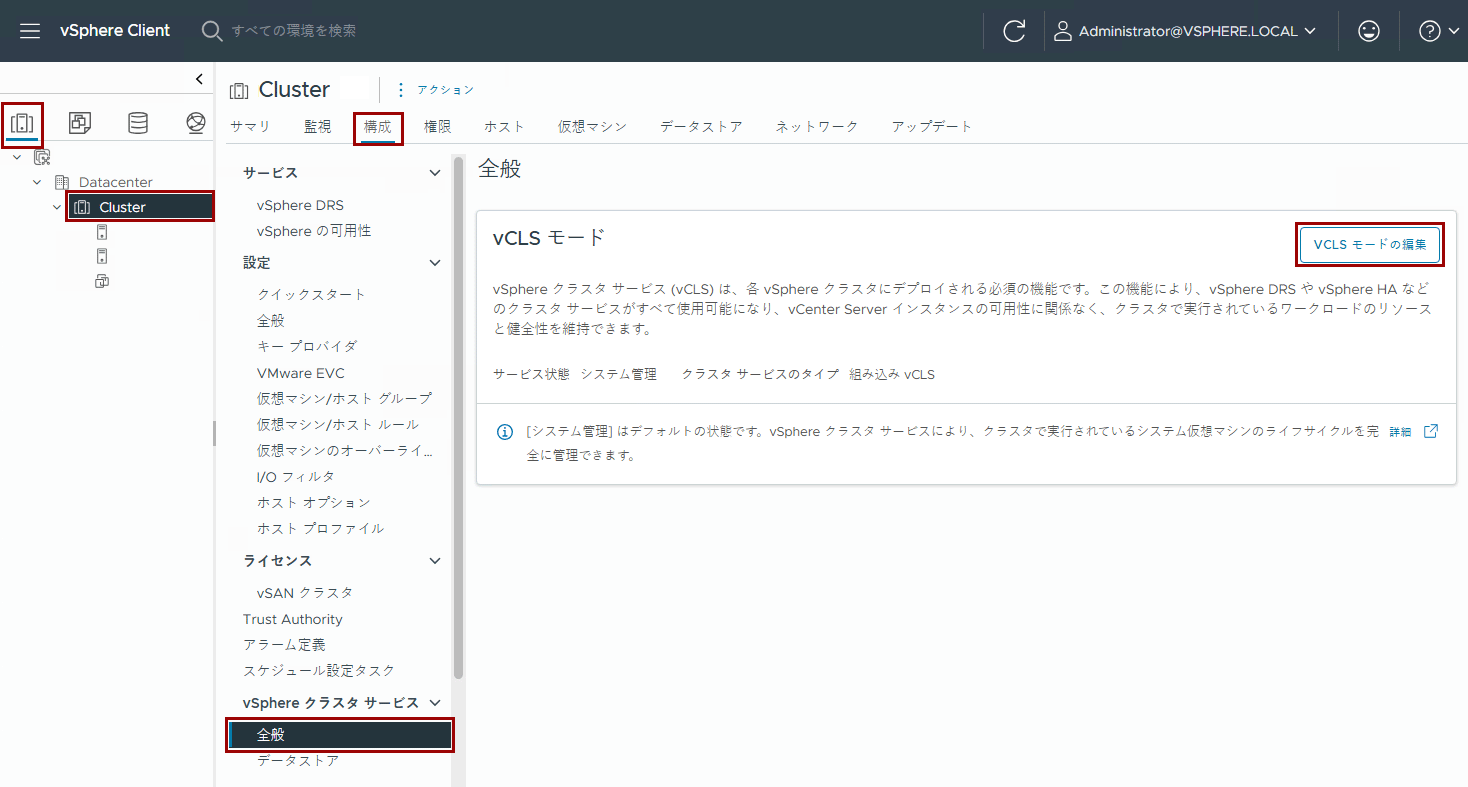
Task: Collapse the navigator pane with the arrow
Action: coord(199,79)
